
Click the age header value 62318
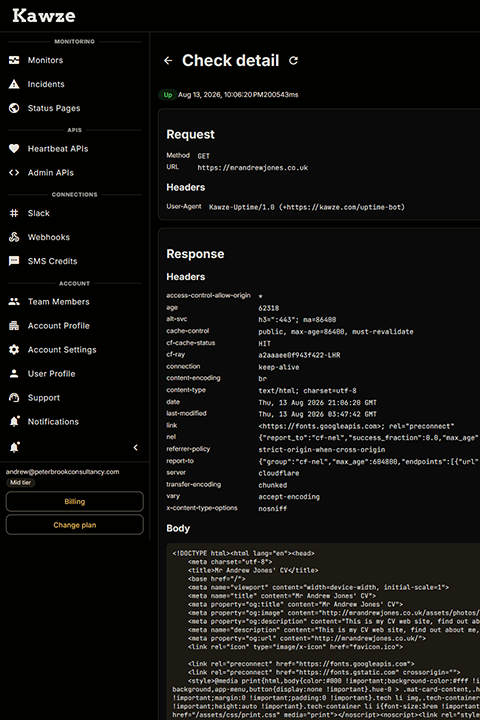(269, 308)
